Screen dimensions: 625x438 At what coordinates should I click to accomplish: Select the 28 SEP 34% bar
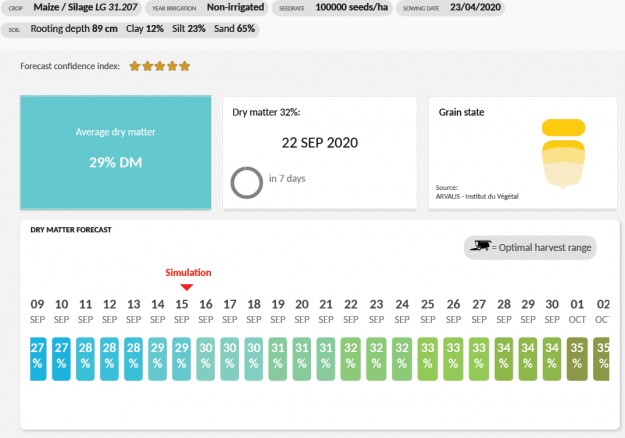pyautogui.click(x=503, y=357)
